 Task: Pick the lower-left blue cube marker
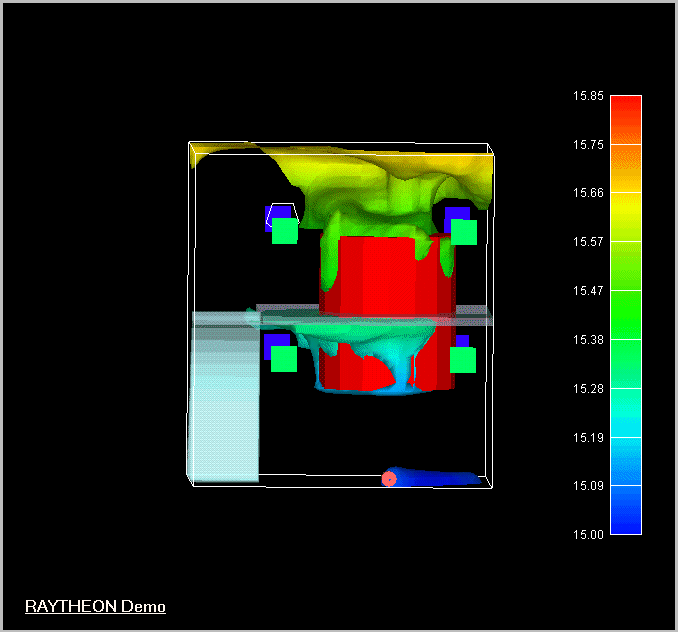pyautogui.click(x=272, y=342)
